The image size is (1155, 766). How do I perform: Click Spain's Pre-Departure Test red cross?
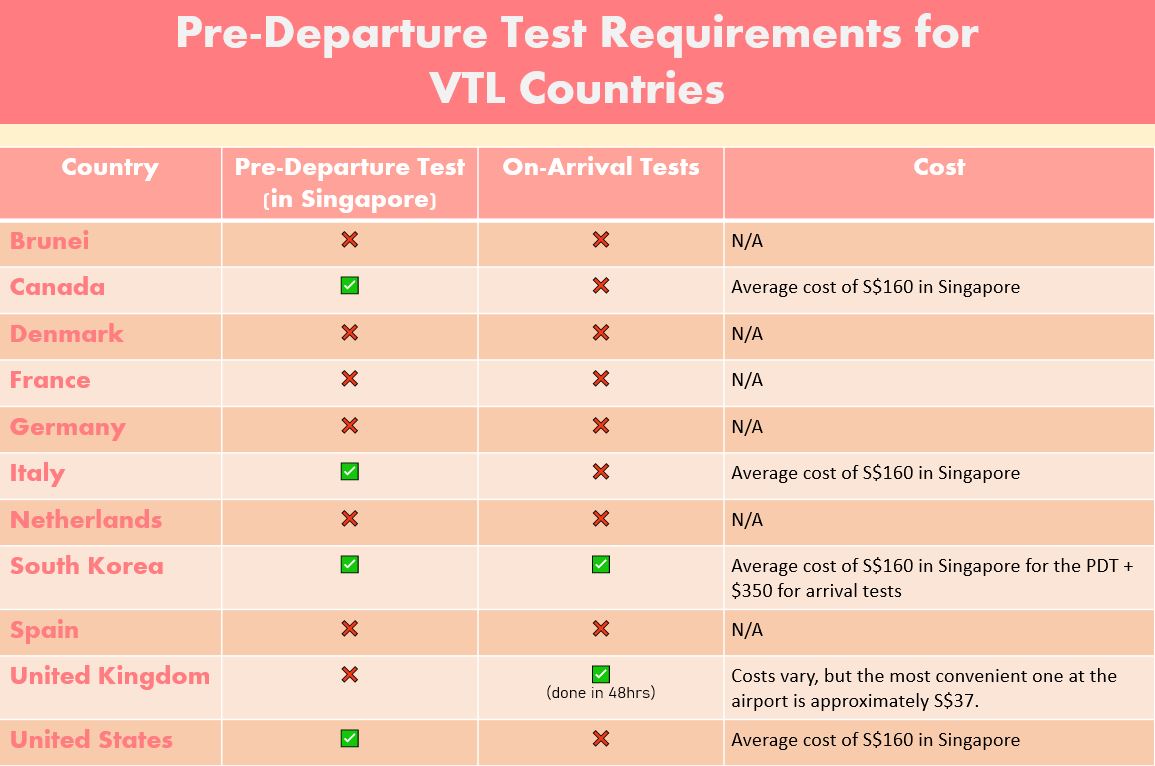349,629
